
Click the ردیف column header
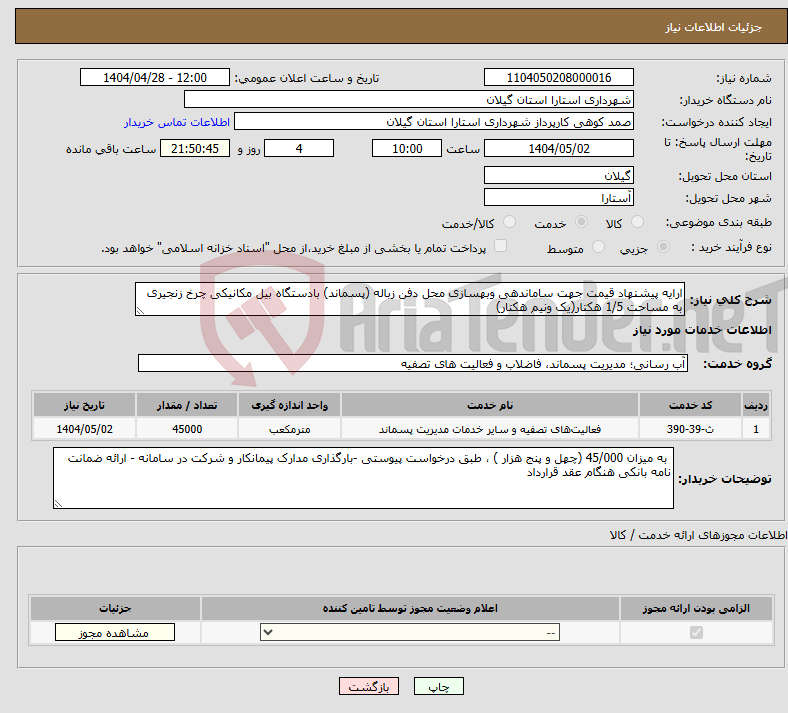coord(756,405)
